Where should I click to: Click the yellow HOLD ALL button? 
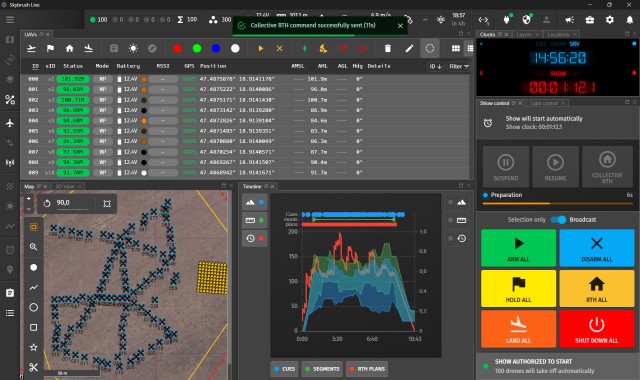click(x=518, y=288)
